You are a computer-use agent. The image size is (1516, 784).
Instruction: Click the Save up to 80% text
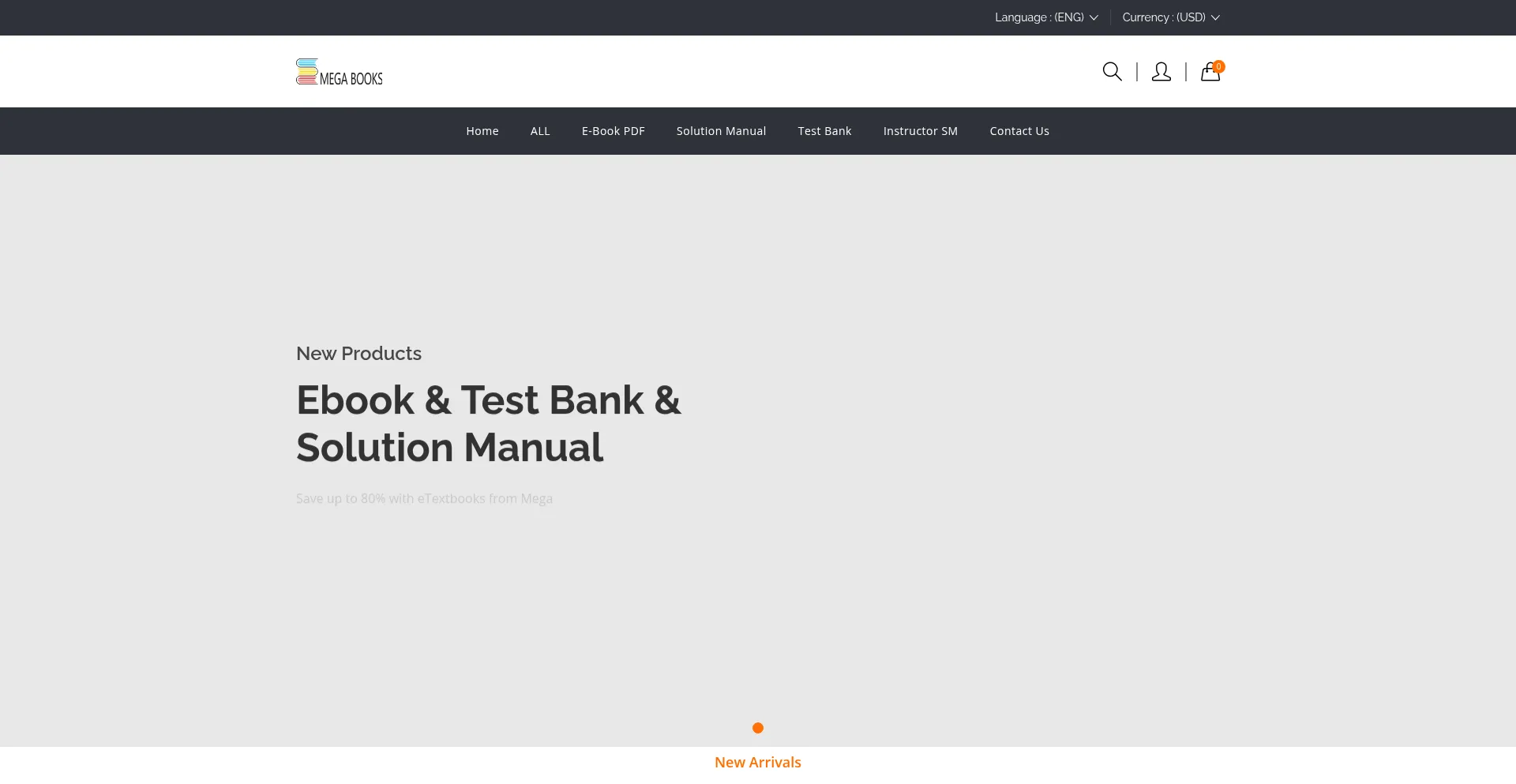424,499
